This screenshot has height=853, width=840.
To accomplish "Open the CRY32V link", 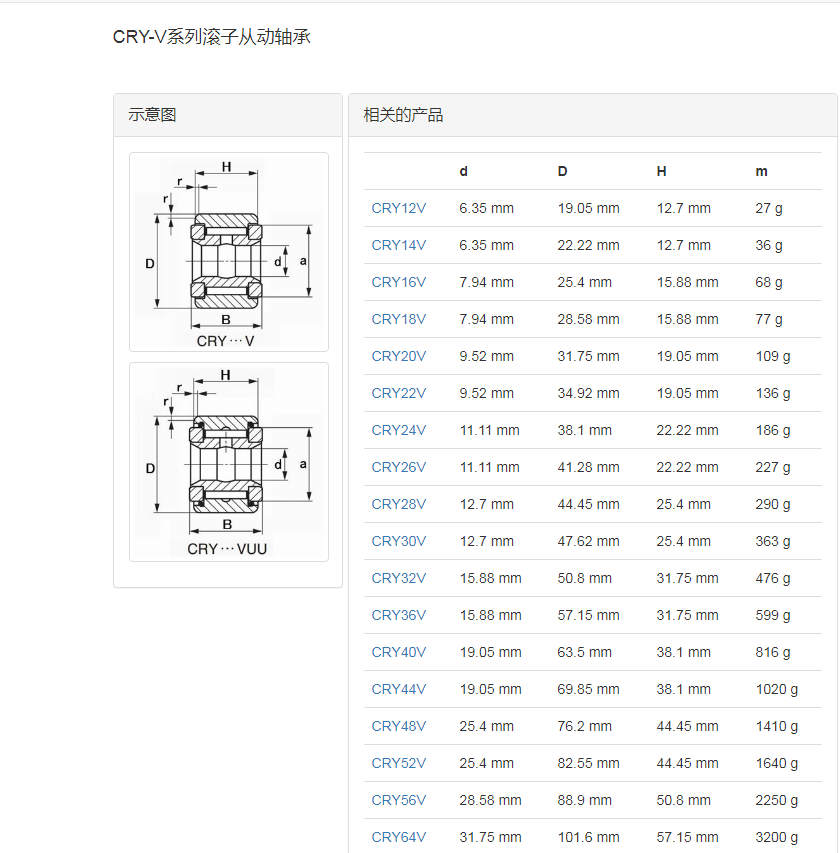I will [398, 578].
